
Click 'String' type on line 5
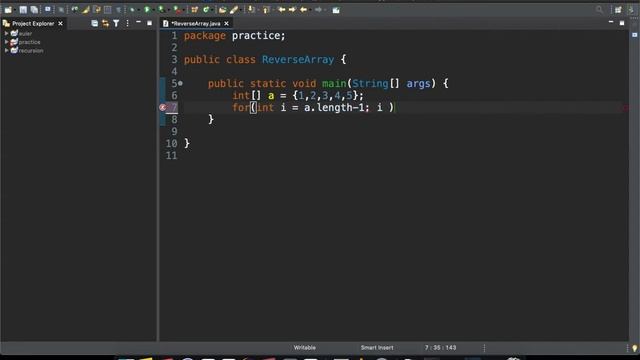pyautogui.click(x=370, y=84)
